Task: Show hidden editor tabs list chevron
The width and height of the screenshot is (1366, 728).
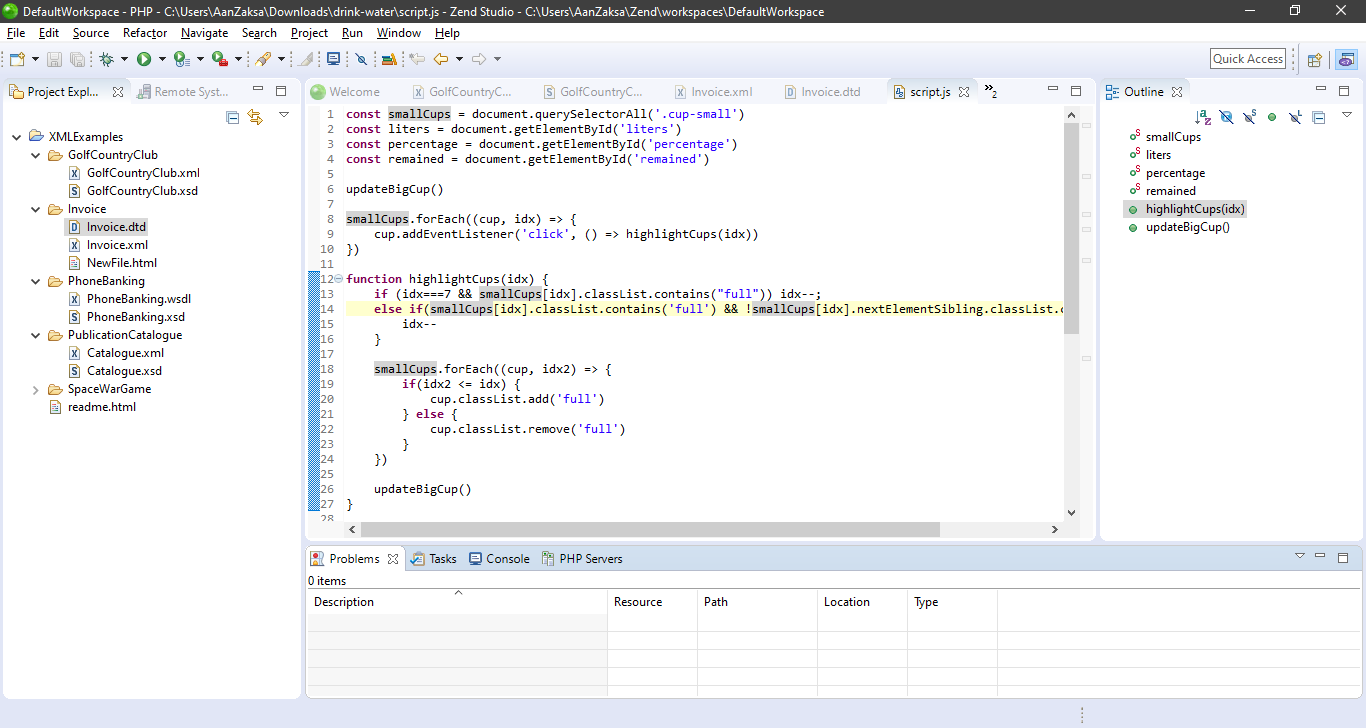Action: coord(990,91)
